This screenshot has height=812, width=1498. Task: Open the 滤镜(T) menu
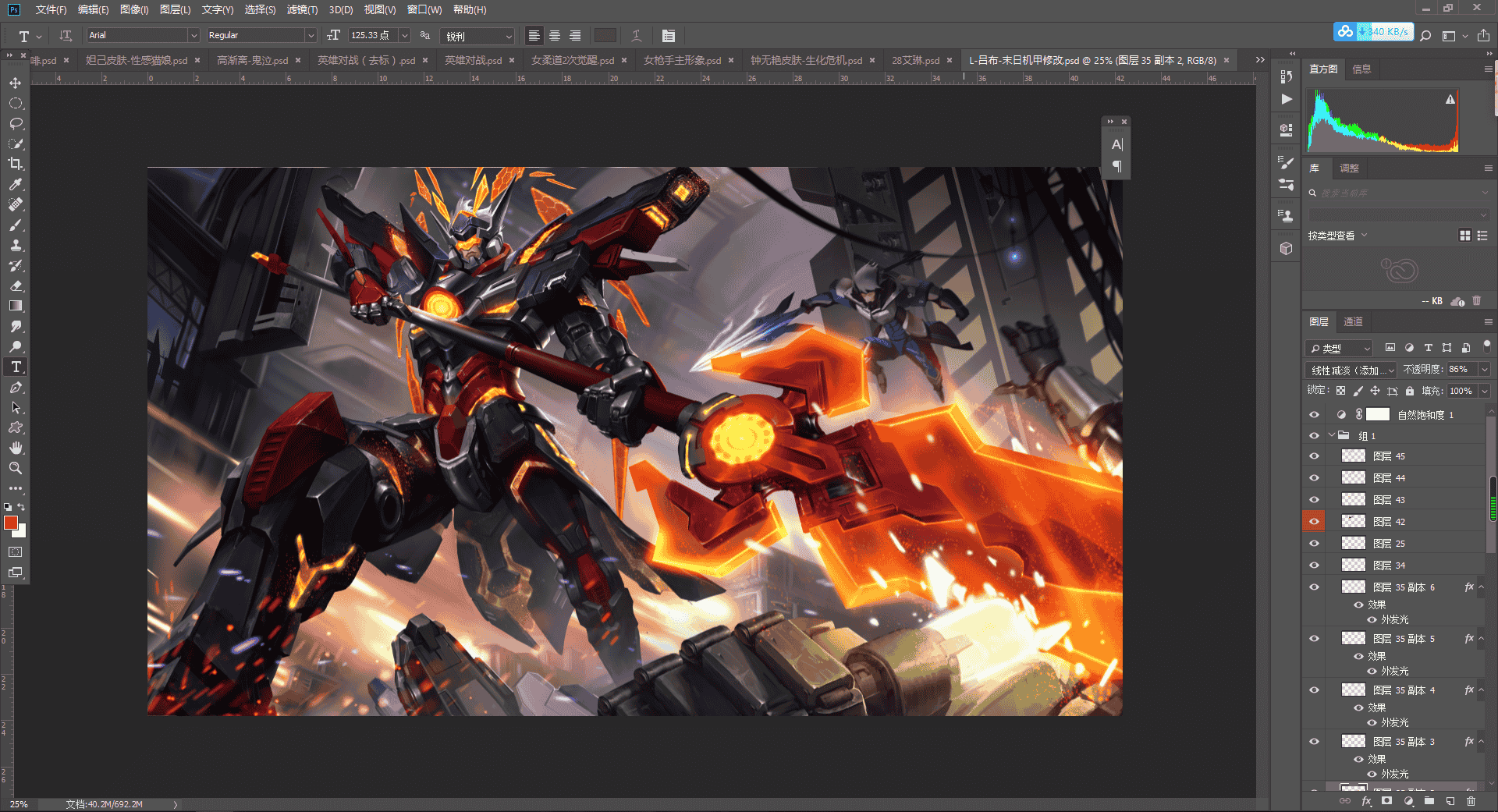click(x=302, y=9)
